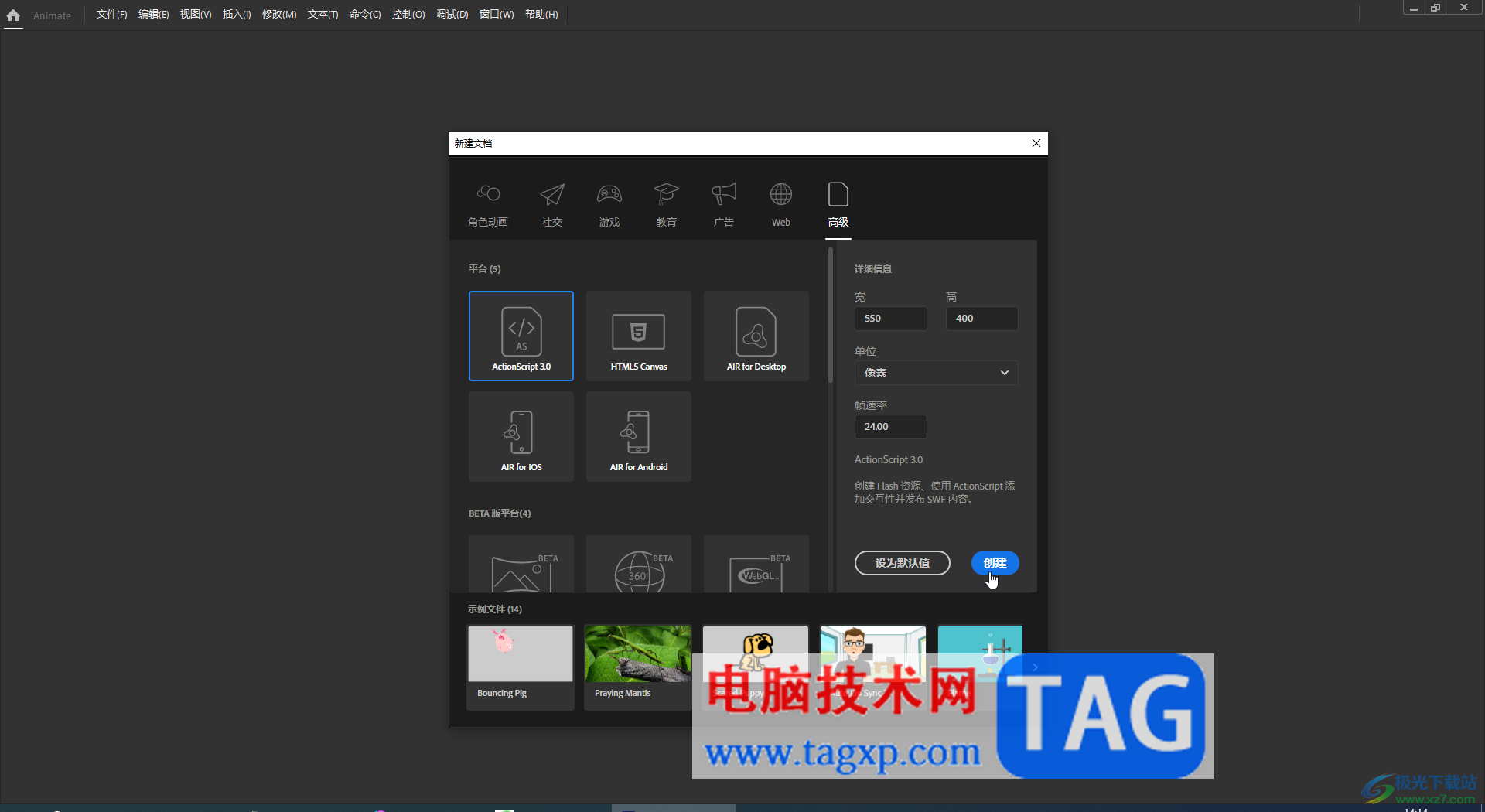This screenshot has width=1485, height=812.
Task: Open the 视图(V) menu
Action: click(196, 15)
